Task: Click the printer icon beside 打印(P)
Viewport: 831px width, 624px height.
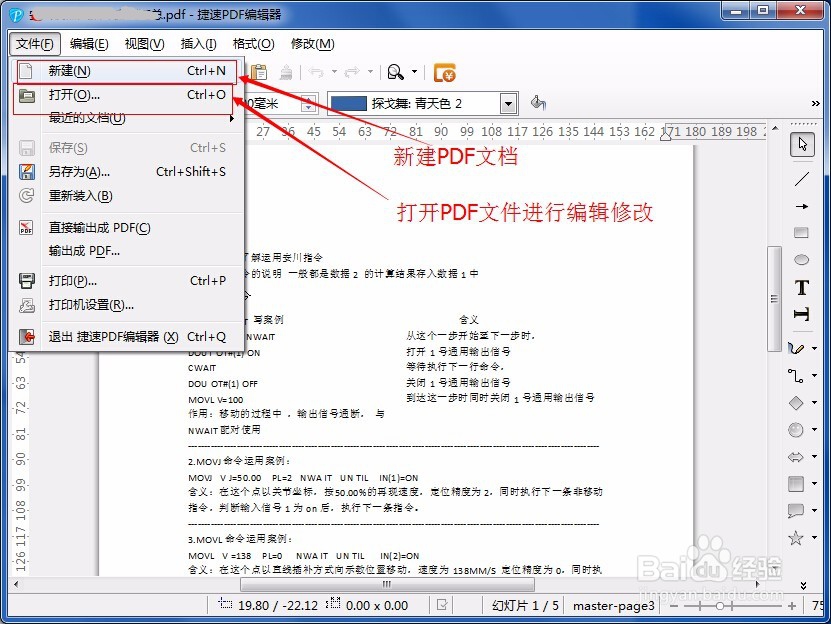Action: click(26, 281)
